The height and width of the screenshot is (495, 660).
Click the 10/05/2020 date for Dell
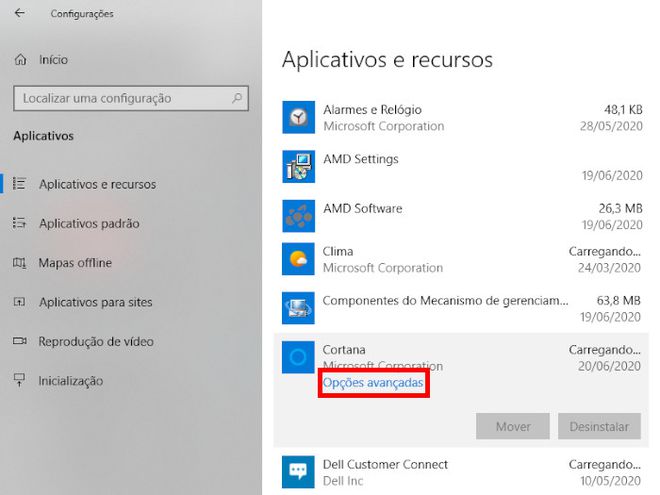[x=610, y=481]
